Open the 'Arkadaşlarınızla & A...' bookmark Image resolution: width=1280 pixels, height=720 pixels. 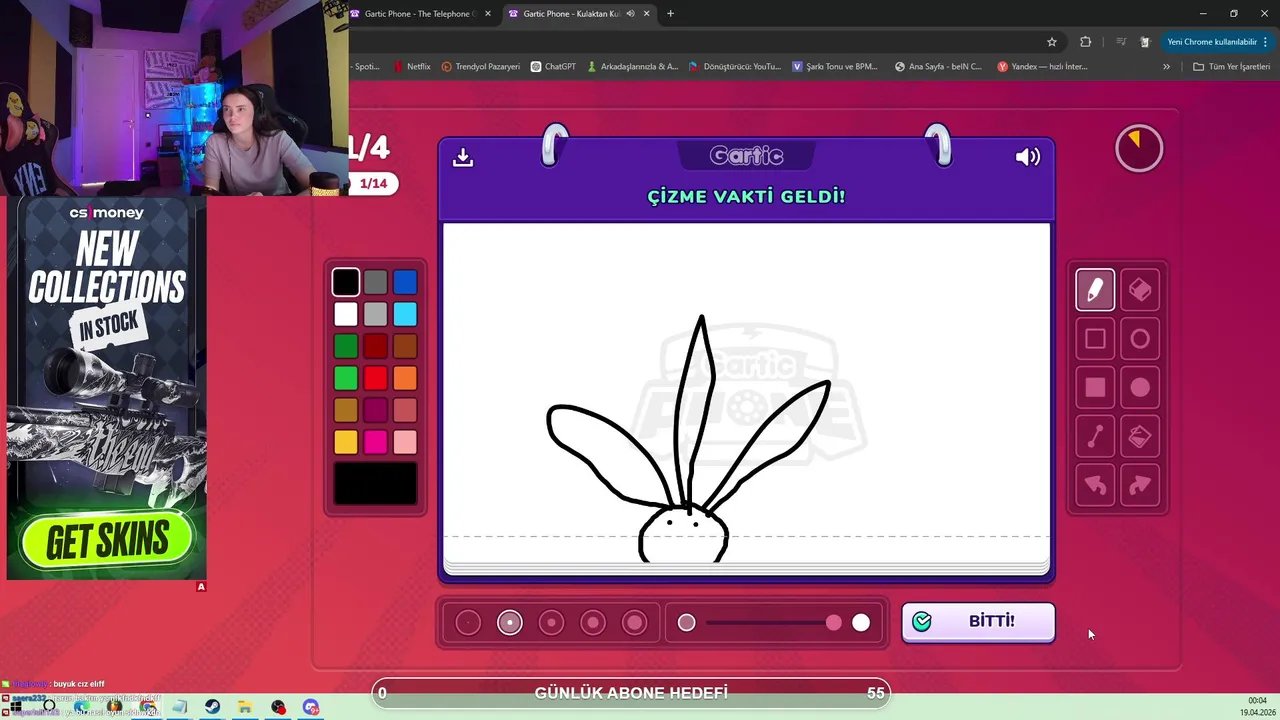click(632, 67)
